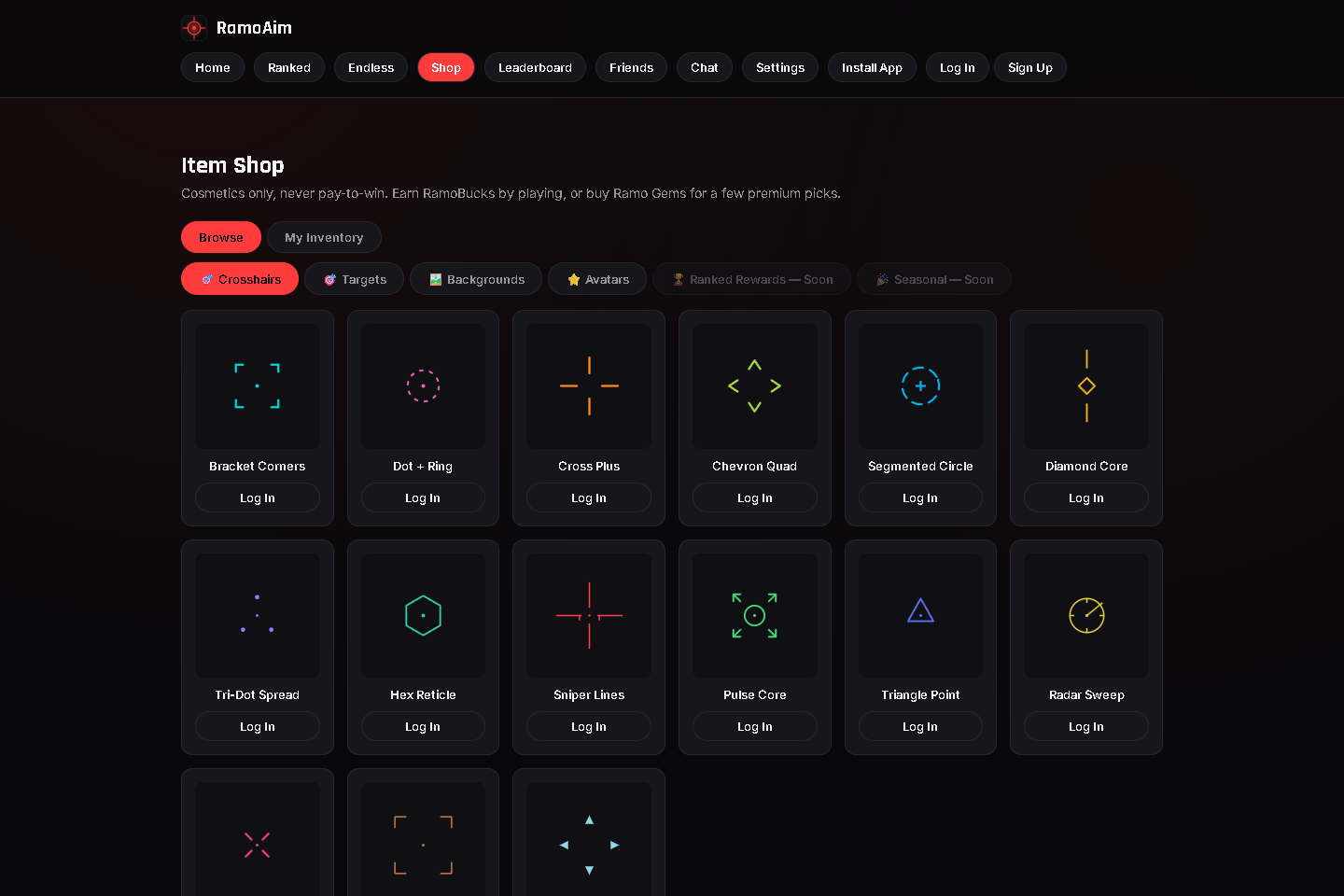Switch to the Browse tab
The width and height of the screenshot is (1344, 896).
pyautogui.click(x=221, y=237)
